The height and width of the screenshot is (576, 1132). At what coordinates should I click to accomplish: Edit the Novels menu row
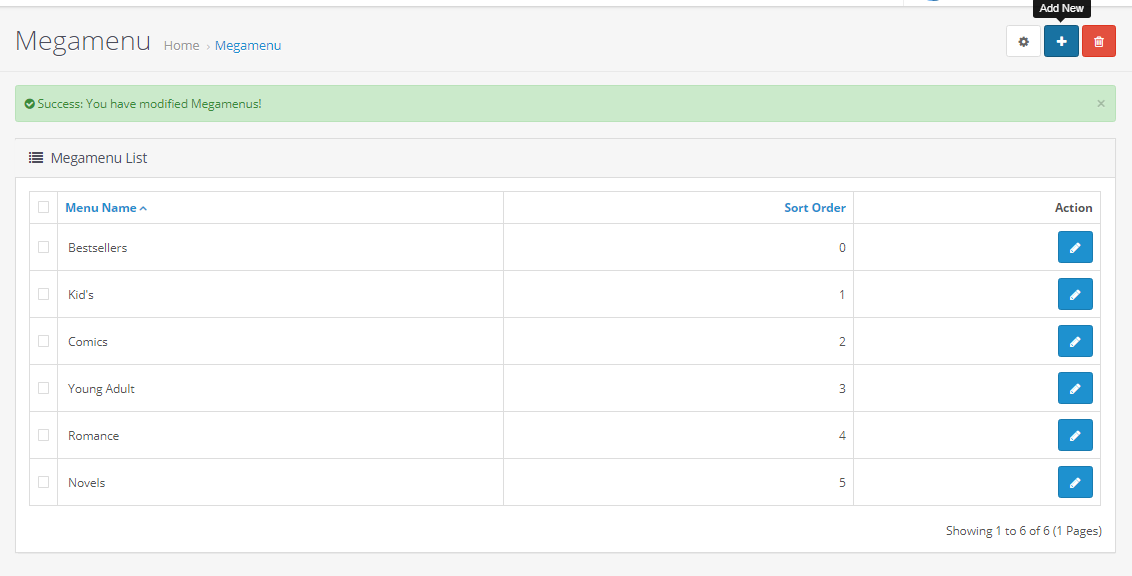tap(1075, 482)
